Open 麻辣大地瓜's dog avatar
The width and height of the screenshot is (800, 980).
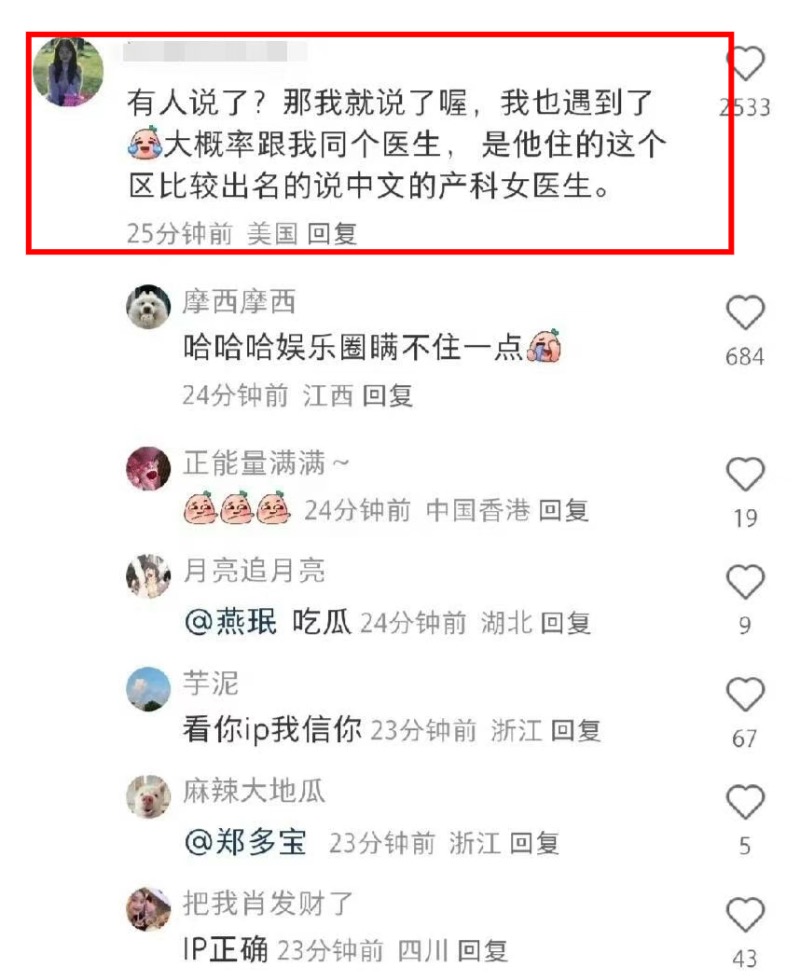click(x=148, y=796)
